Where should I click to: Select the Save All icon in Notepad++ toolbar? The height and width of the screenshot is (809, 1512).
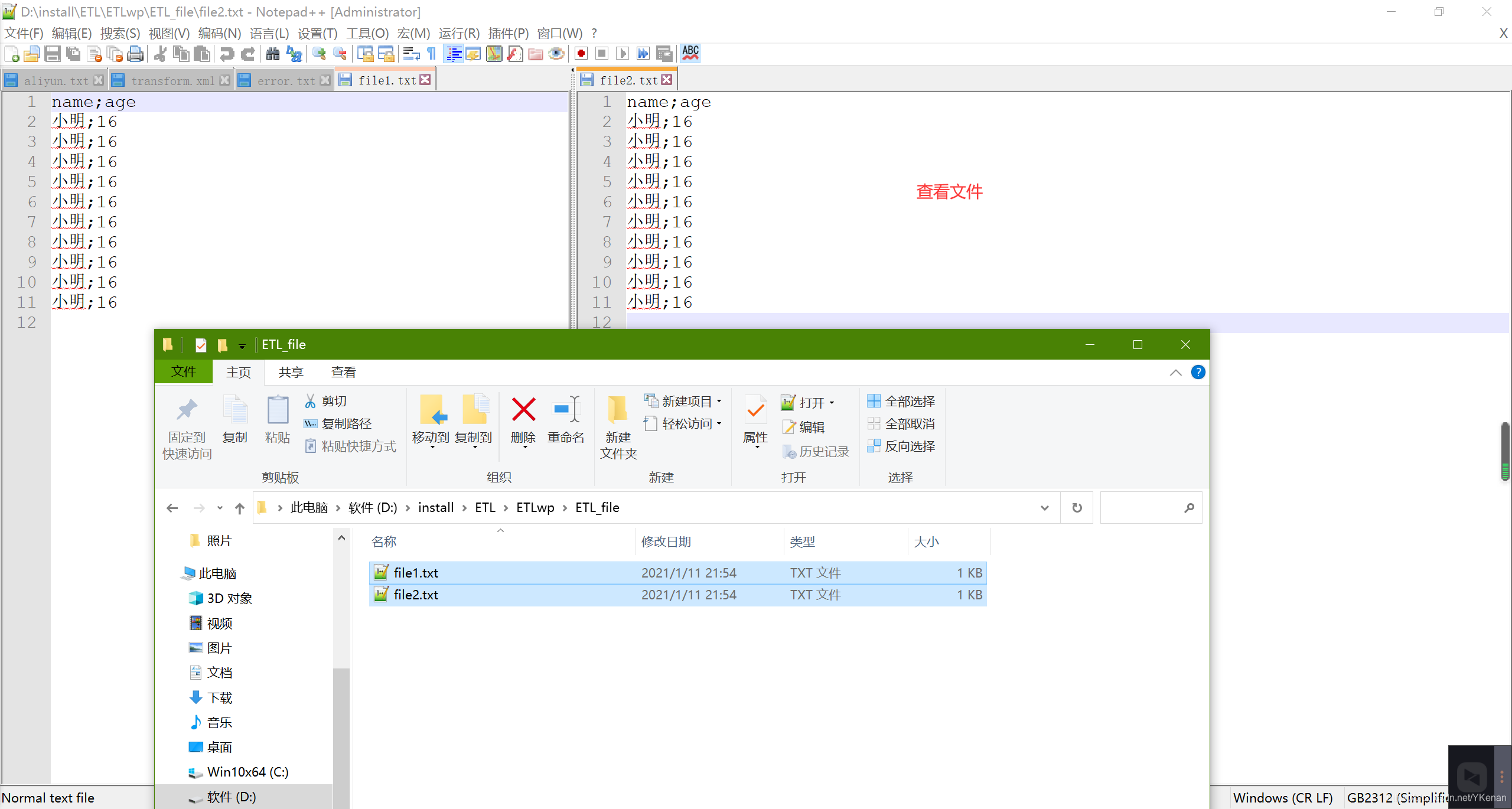click(73, 54)
